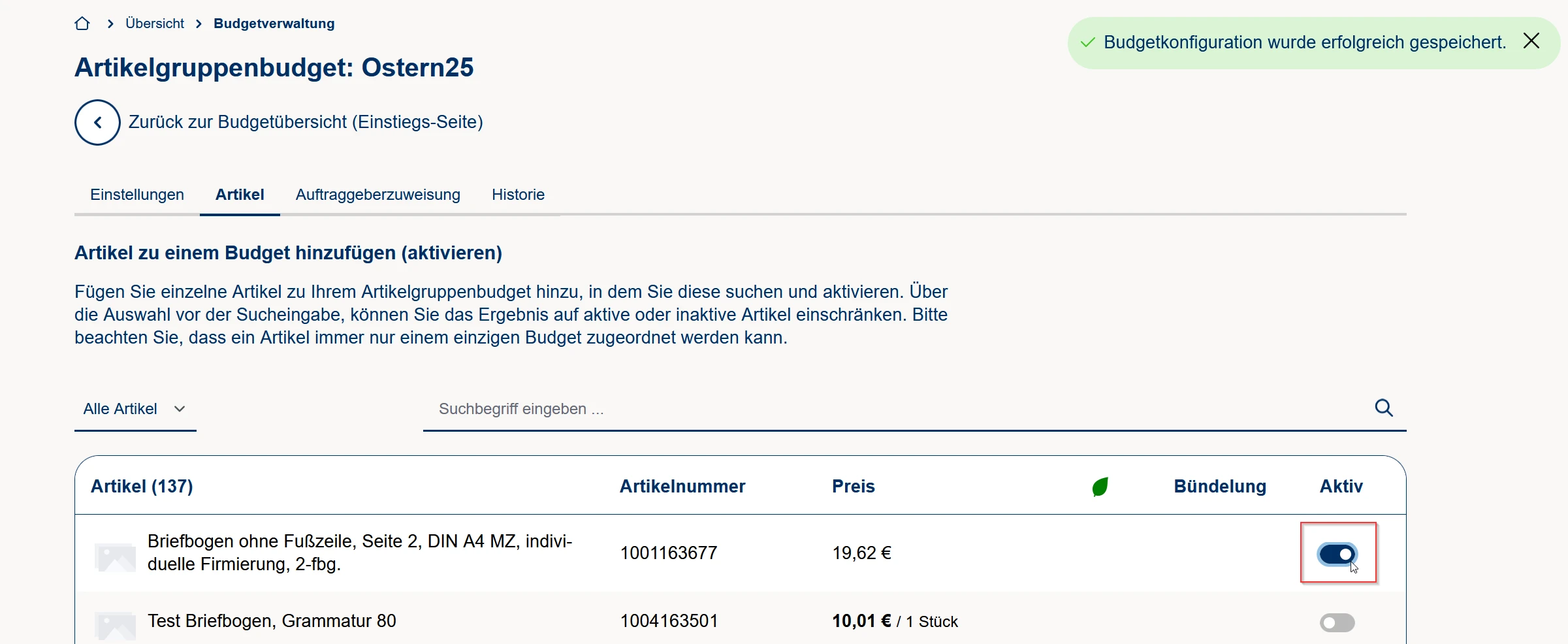Activate the Test Briefbogen toggle switch
The width and height of the screenshot is (1568, 644).
(x=1337, y=622)
